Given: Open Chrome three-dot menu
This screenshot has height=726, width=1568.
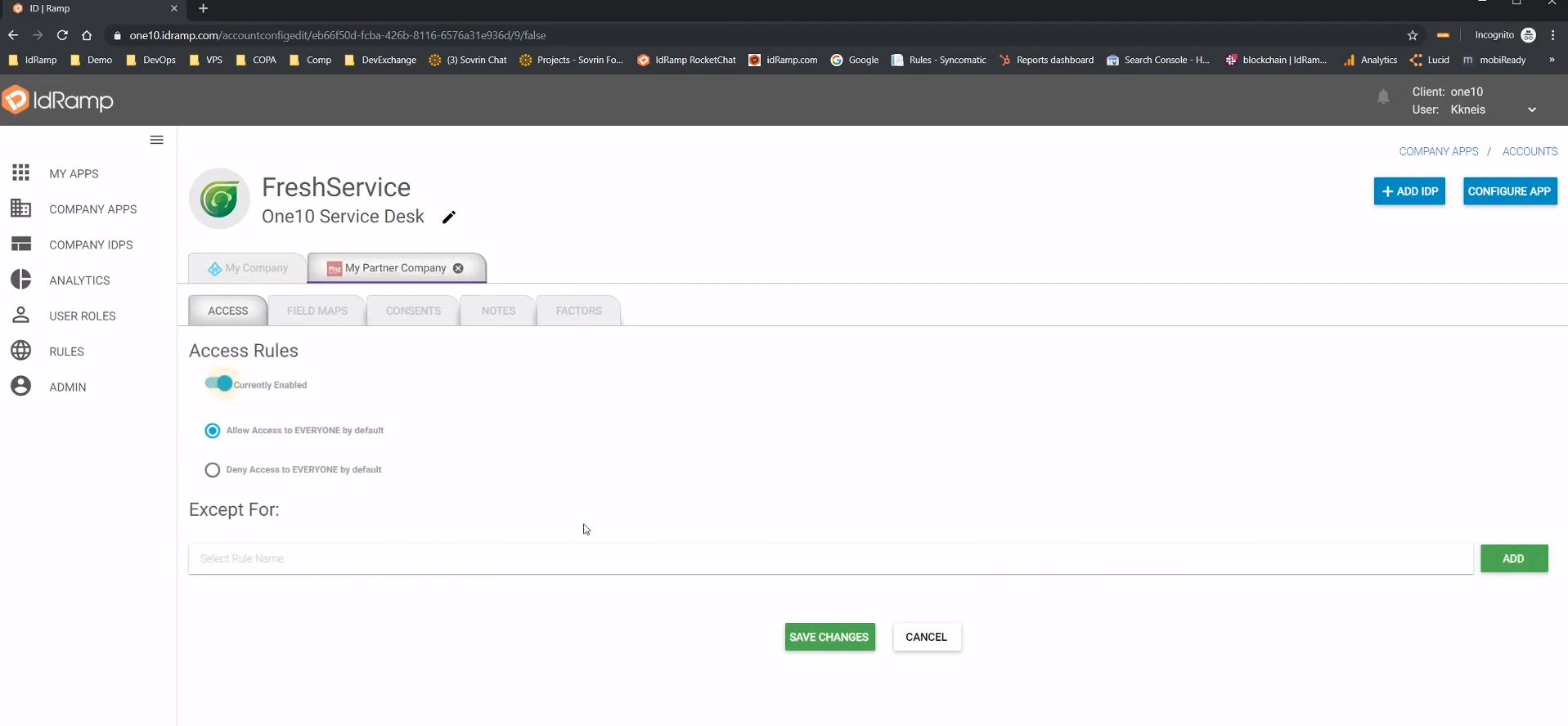Looking at the screenshot, I should point(1552,35).
